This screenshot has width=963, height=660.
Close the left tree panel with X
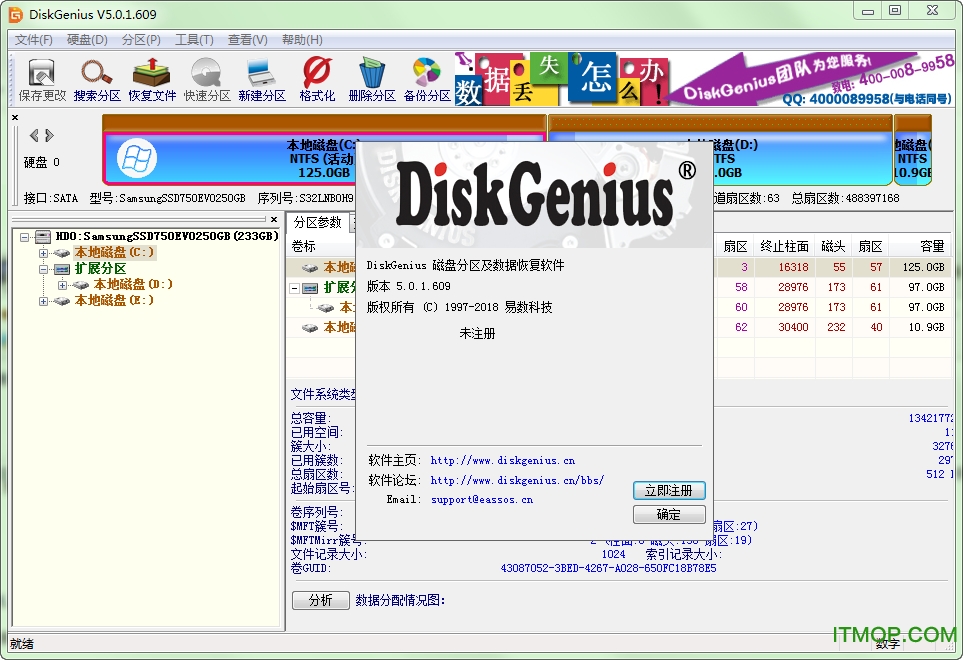[x=274, y=219]
